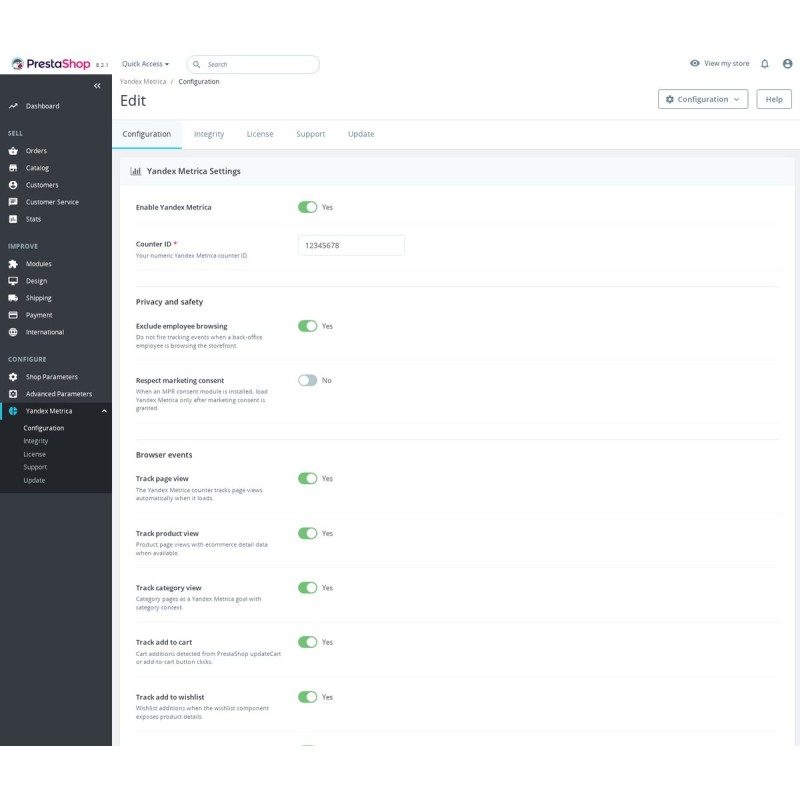
Task: Open the Configuration dropdown button
Action: click(703, 99)
